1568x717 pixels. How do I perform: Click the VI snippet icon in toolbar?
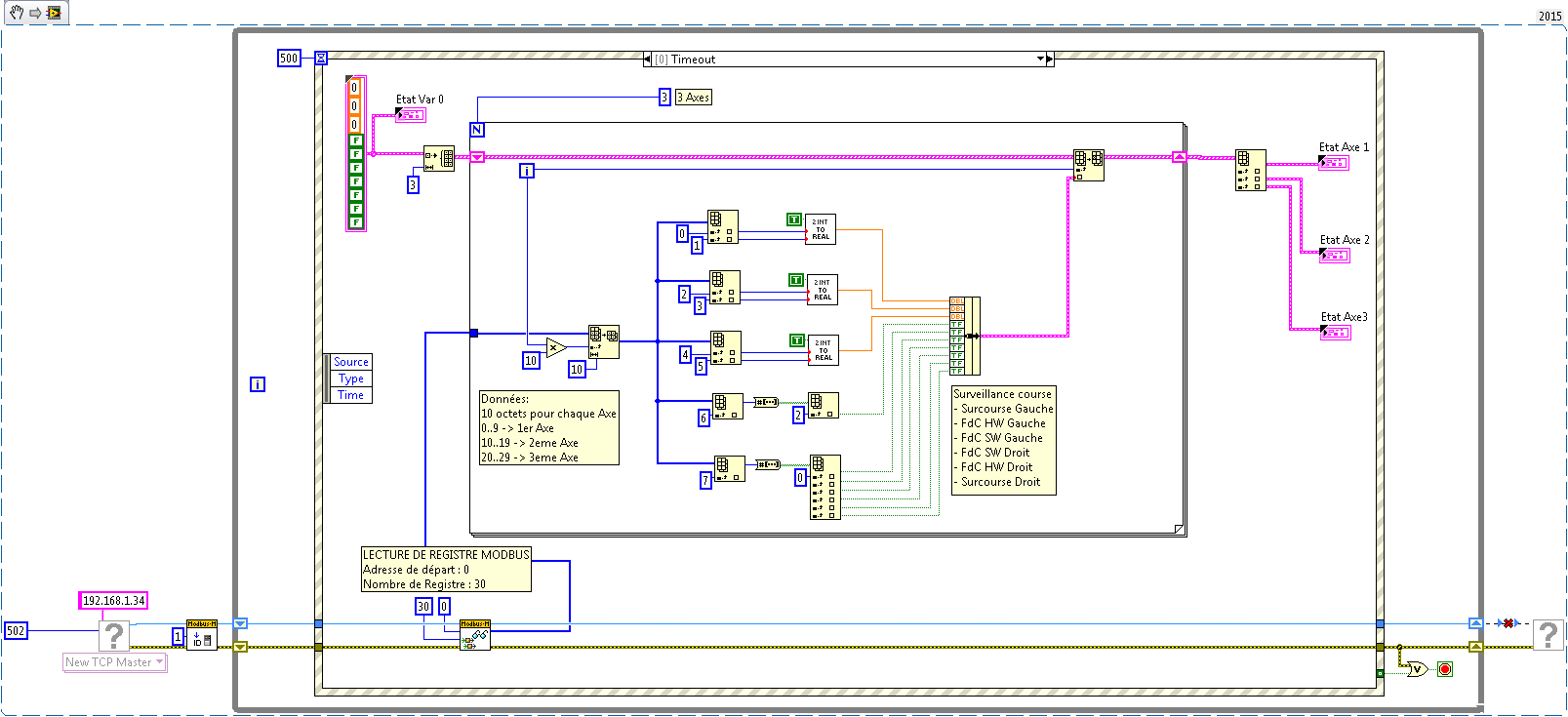[54, 13]
